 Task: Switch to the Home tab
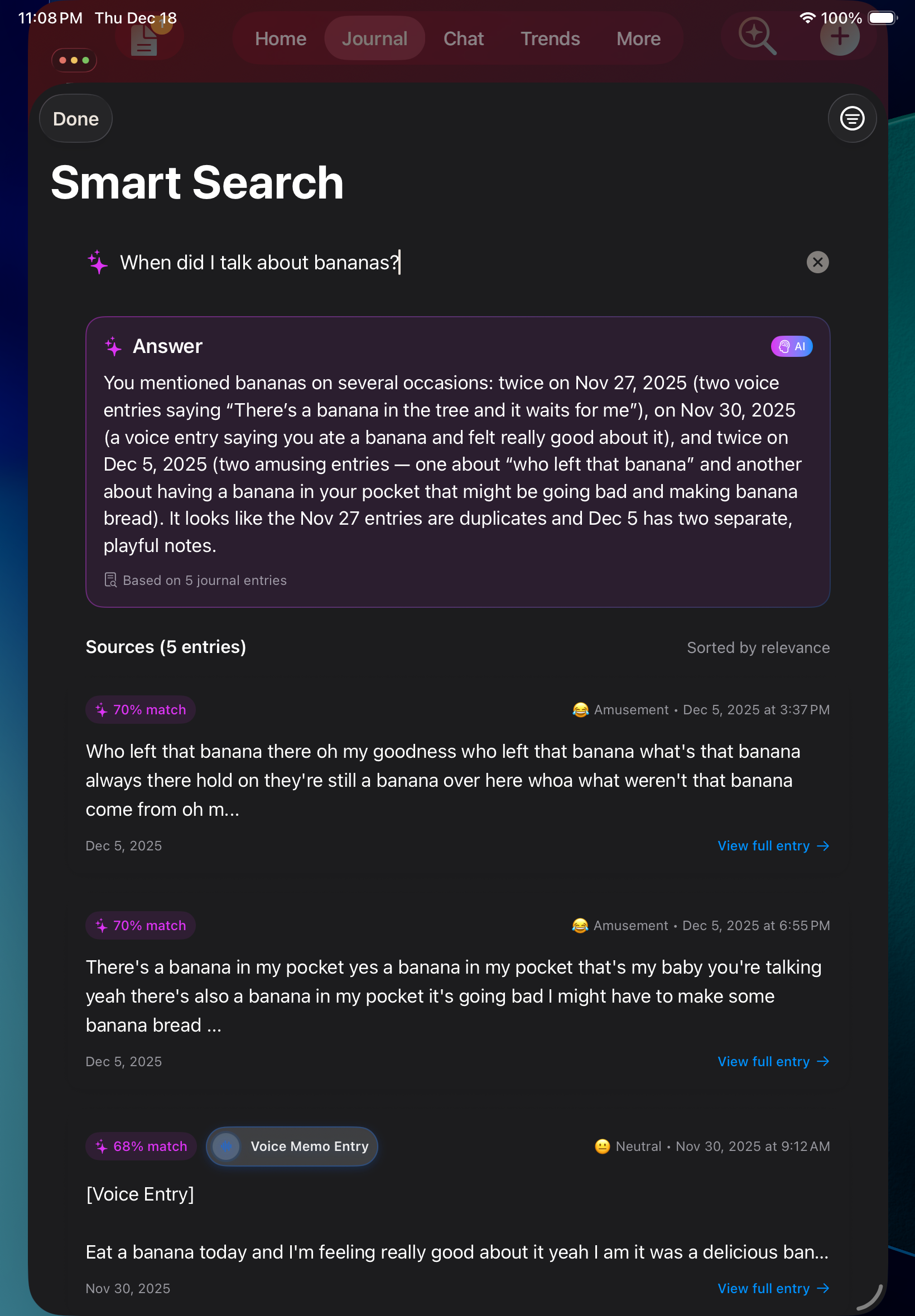(x=280, y=38)
